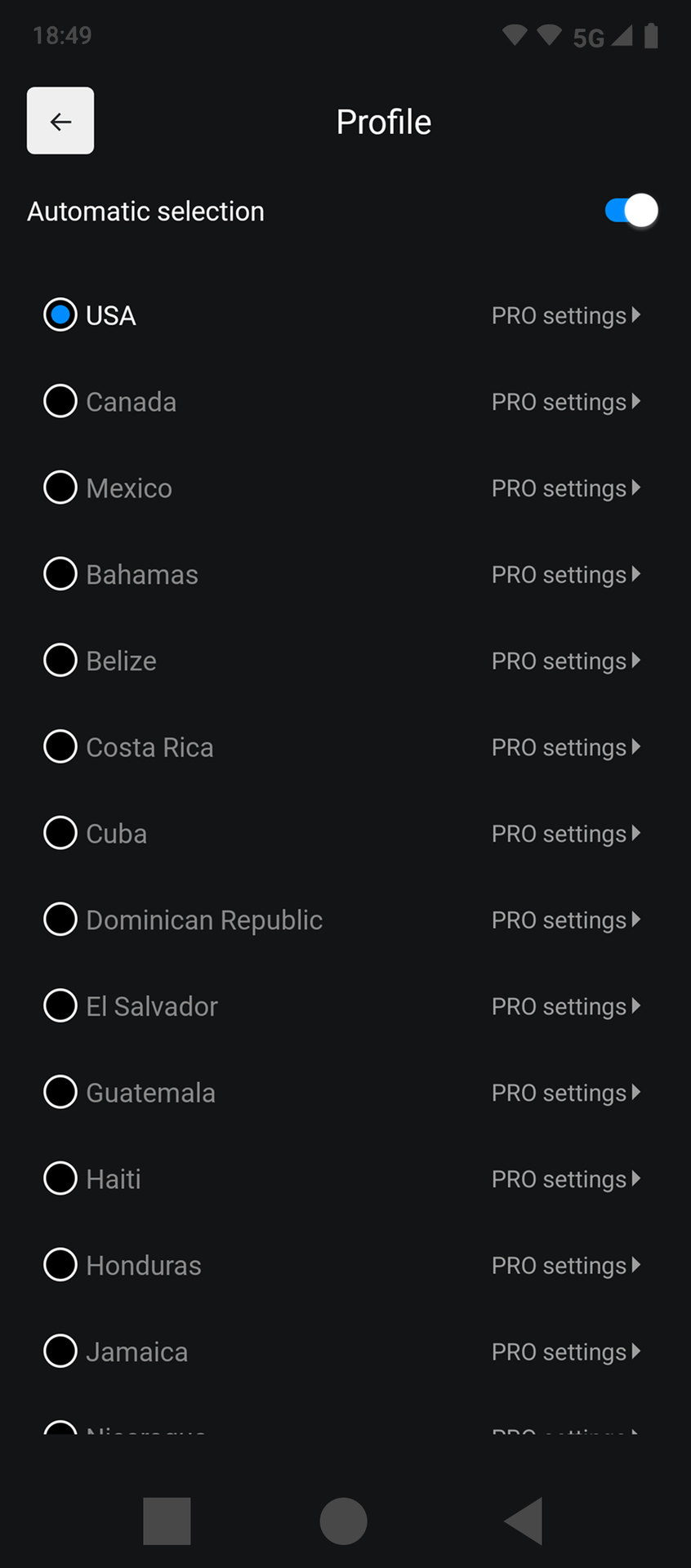Disable the Automatic selection switch
The image size is (691, 1568).
pos(631,211)
